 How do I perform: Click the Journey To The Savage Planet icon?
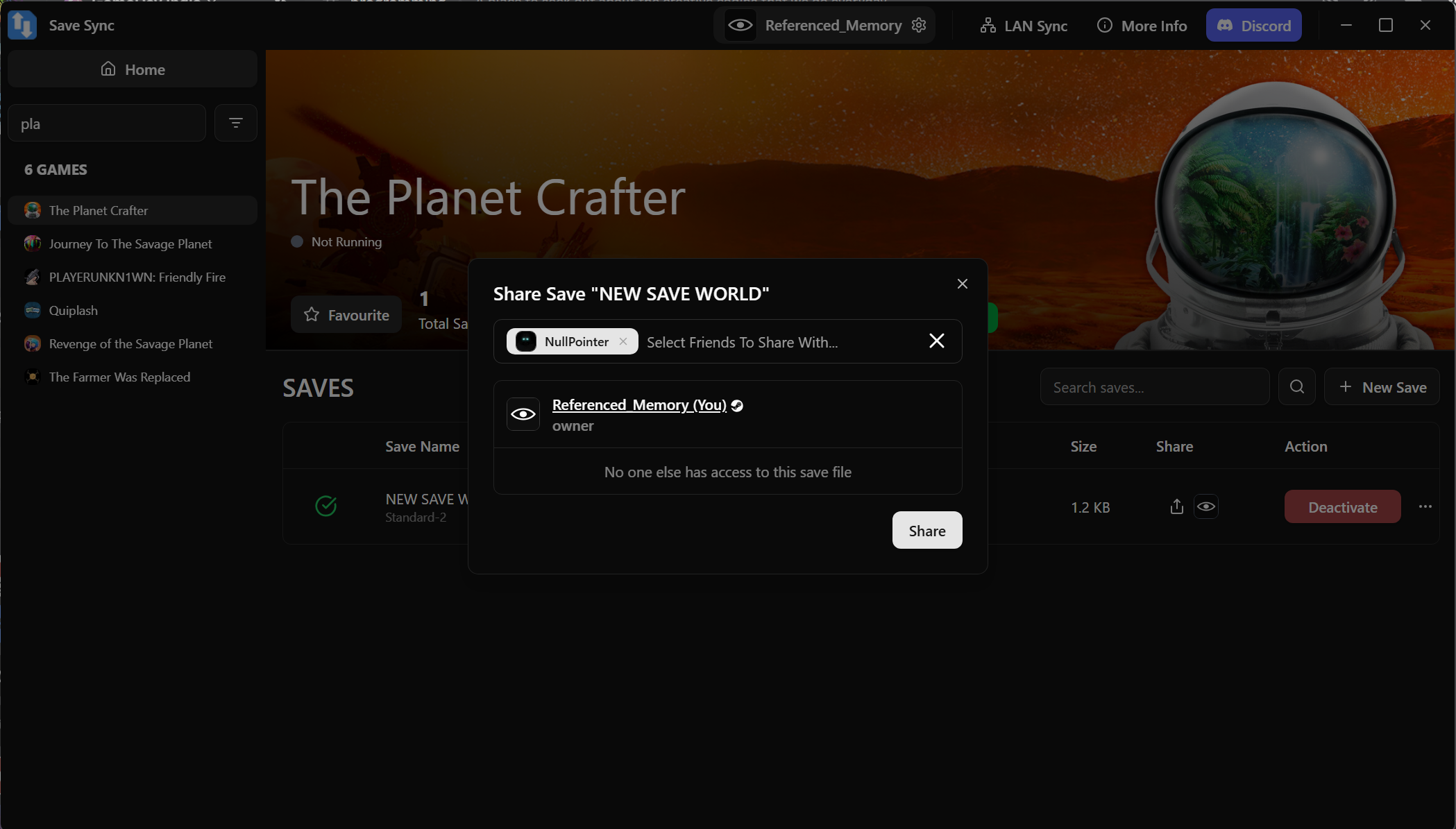(x=33, y=243)
